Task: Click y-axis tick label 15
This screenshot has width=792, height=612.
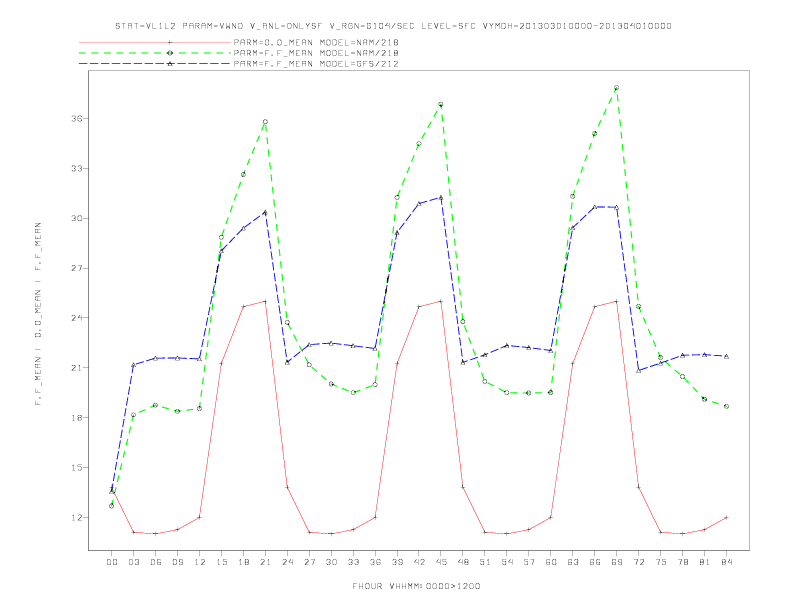Action: (x=77, y=468)
